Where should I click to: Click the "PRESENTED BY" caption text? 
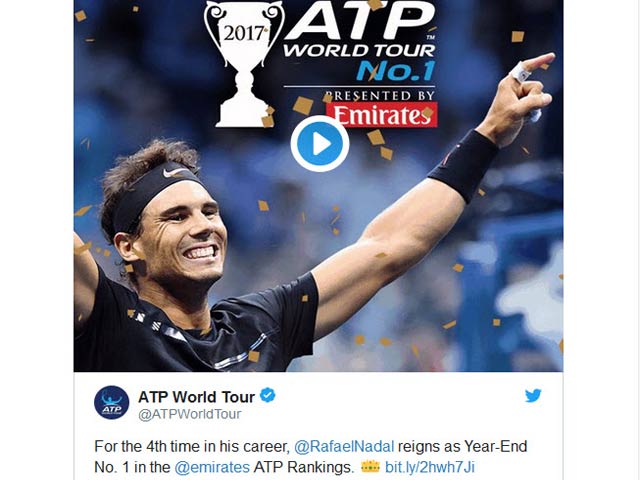pyautogui.click(x=379, y=96)
